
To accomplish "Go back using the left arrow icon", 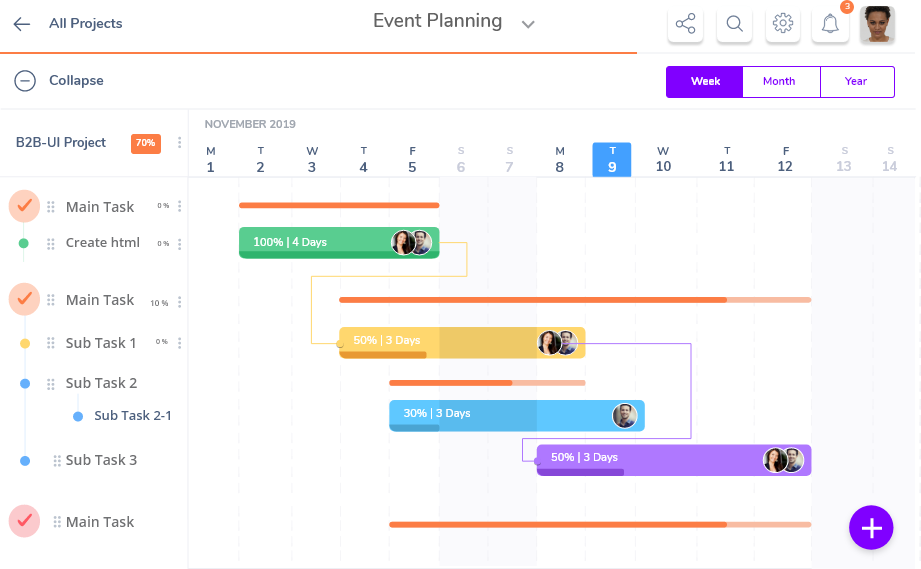I will (22, 24).
